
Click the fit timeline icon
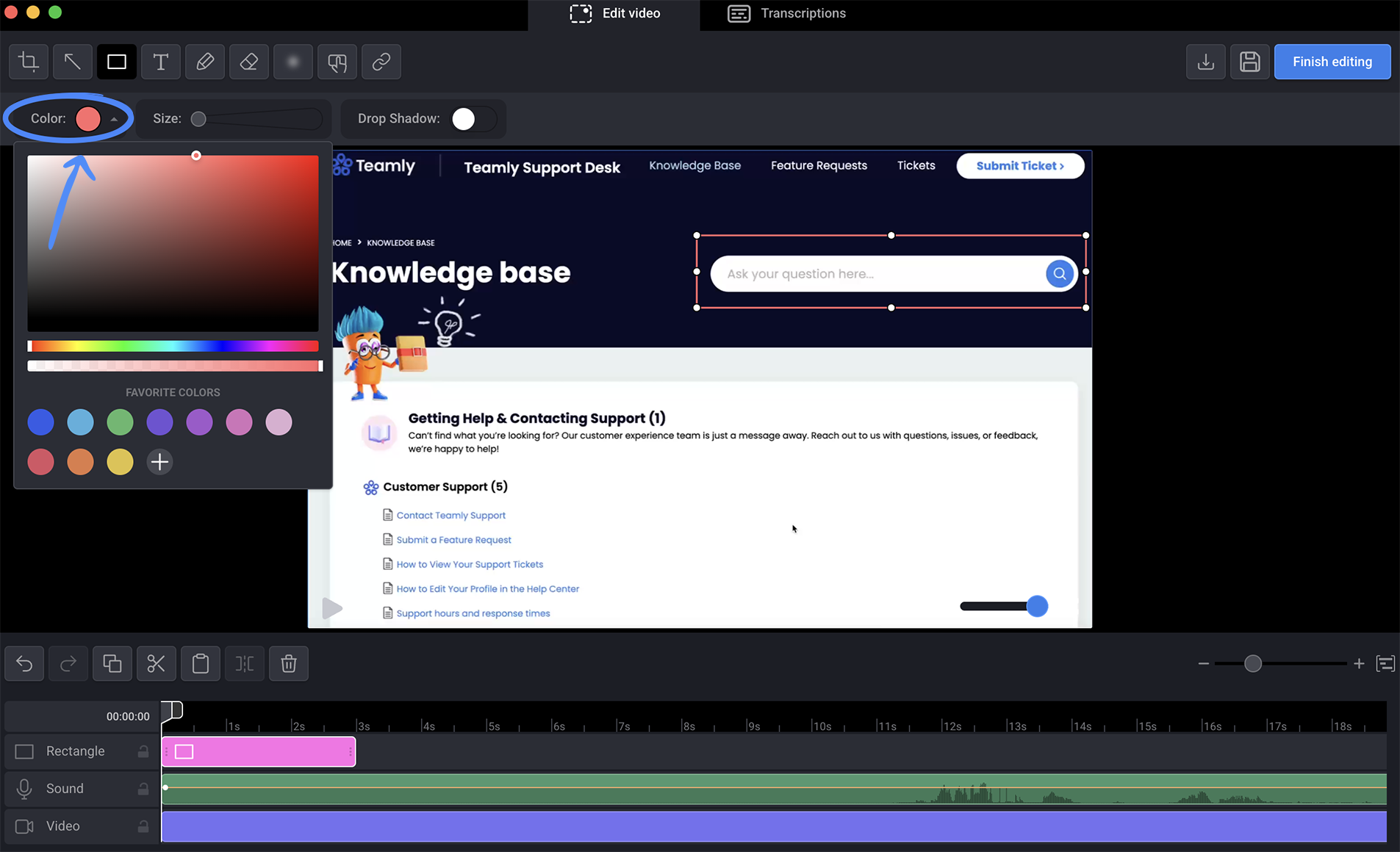coord(1385,664)
